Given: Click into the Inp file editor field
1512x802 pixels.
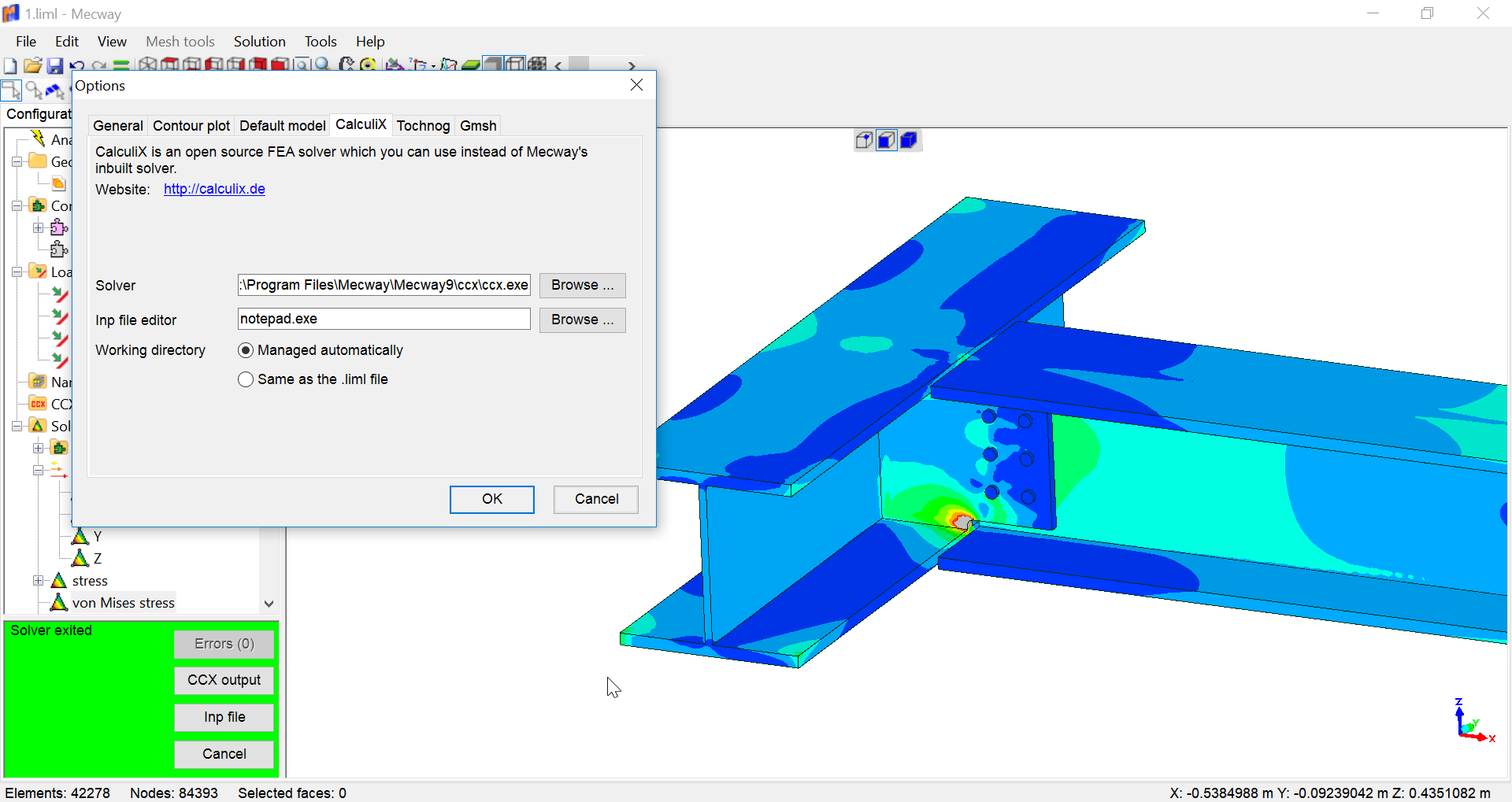Looking at the screenshot, I should click(x=384, y=319).
